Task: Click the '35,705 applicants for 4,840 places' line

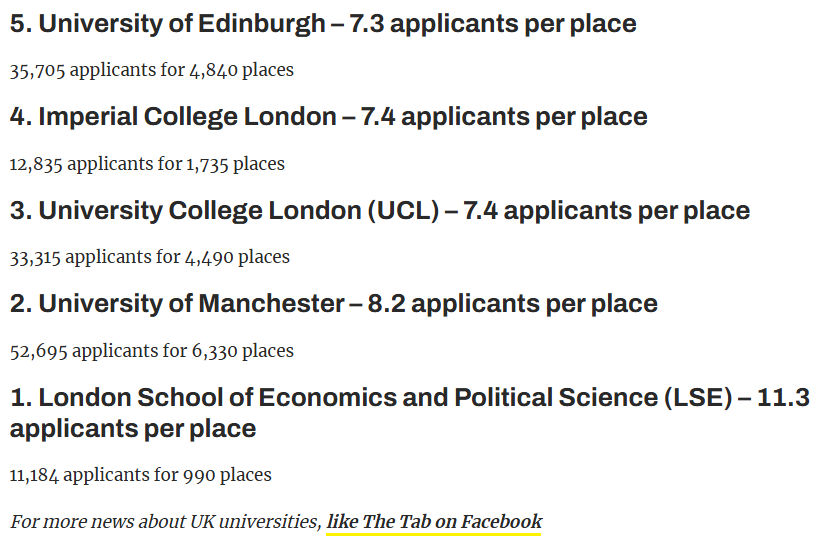Action: [x=152, y=70]
